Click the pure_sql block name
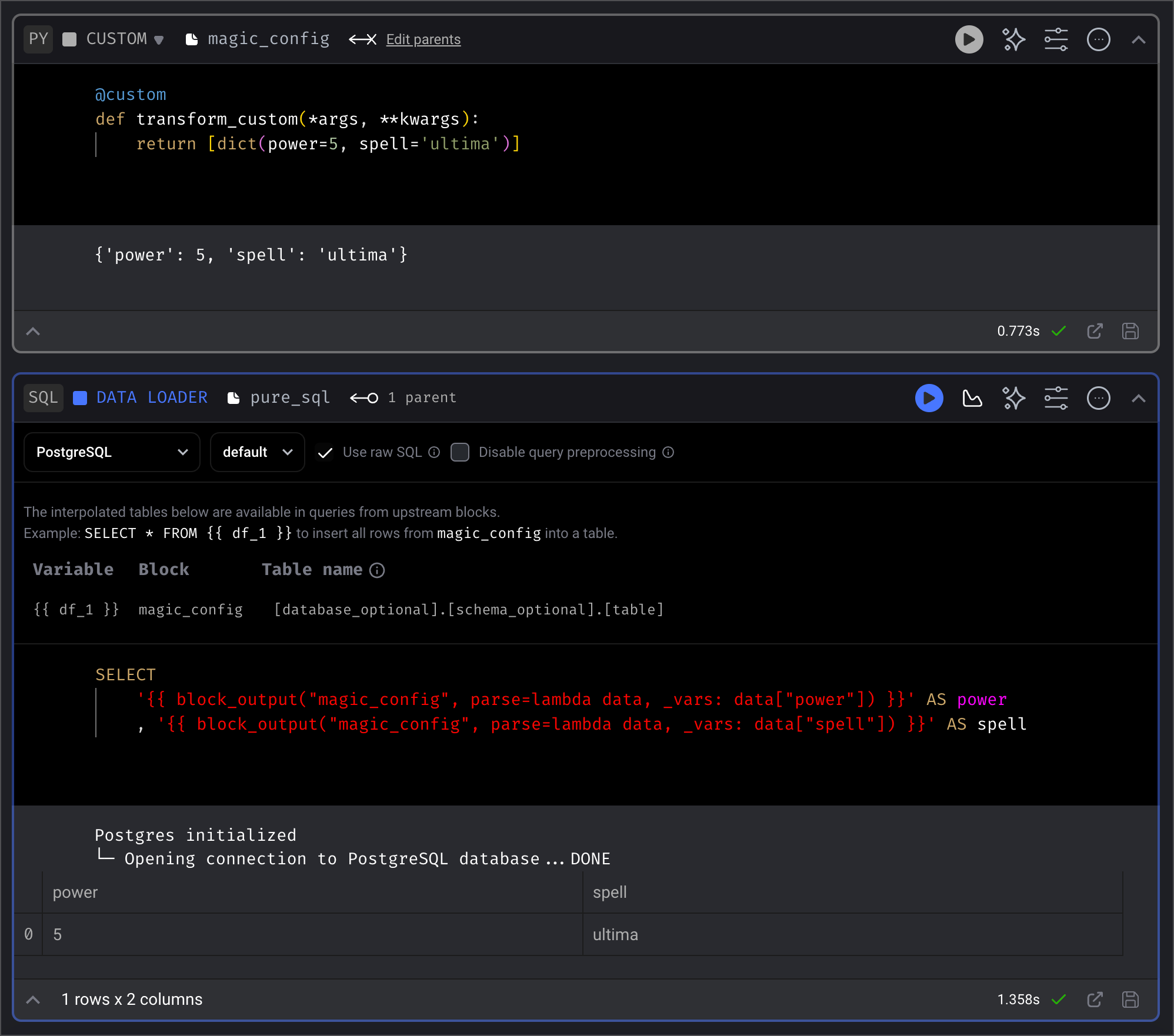 pyautogui.click(x=290, y=397)
